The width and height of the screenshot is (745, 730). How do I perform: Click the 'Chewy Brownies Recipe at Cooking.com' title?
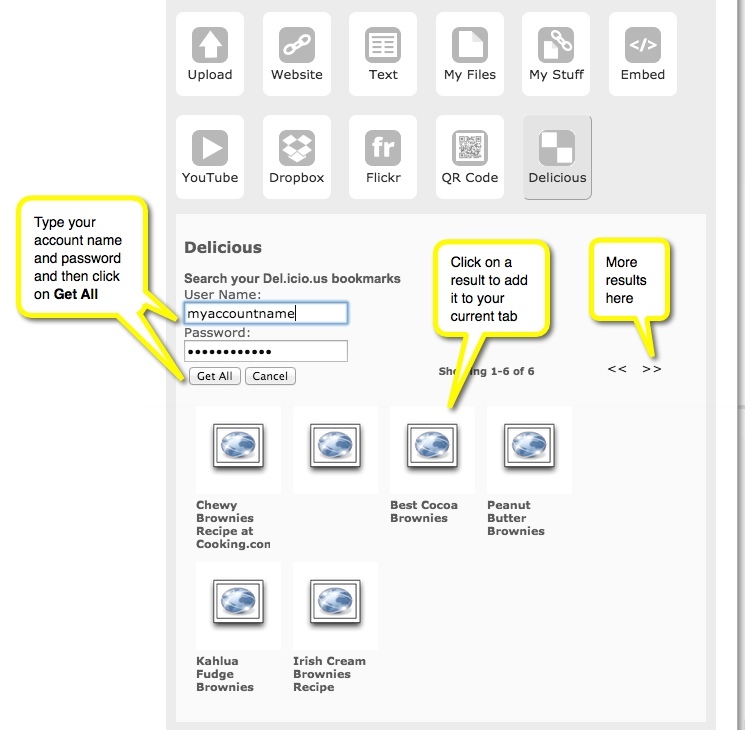point(233,525)
